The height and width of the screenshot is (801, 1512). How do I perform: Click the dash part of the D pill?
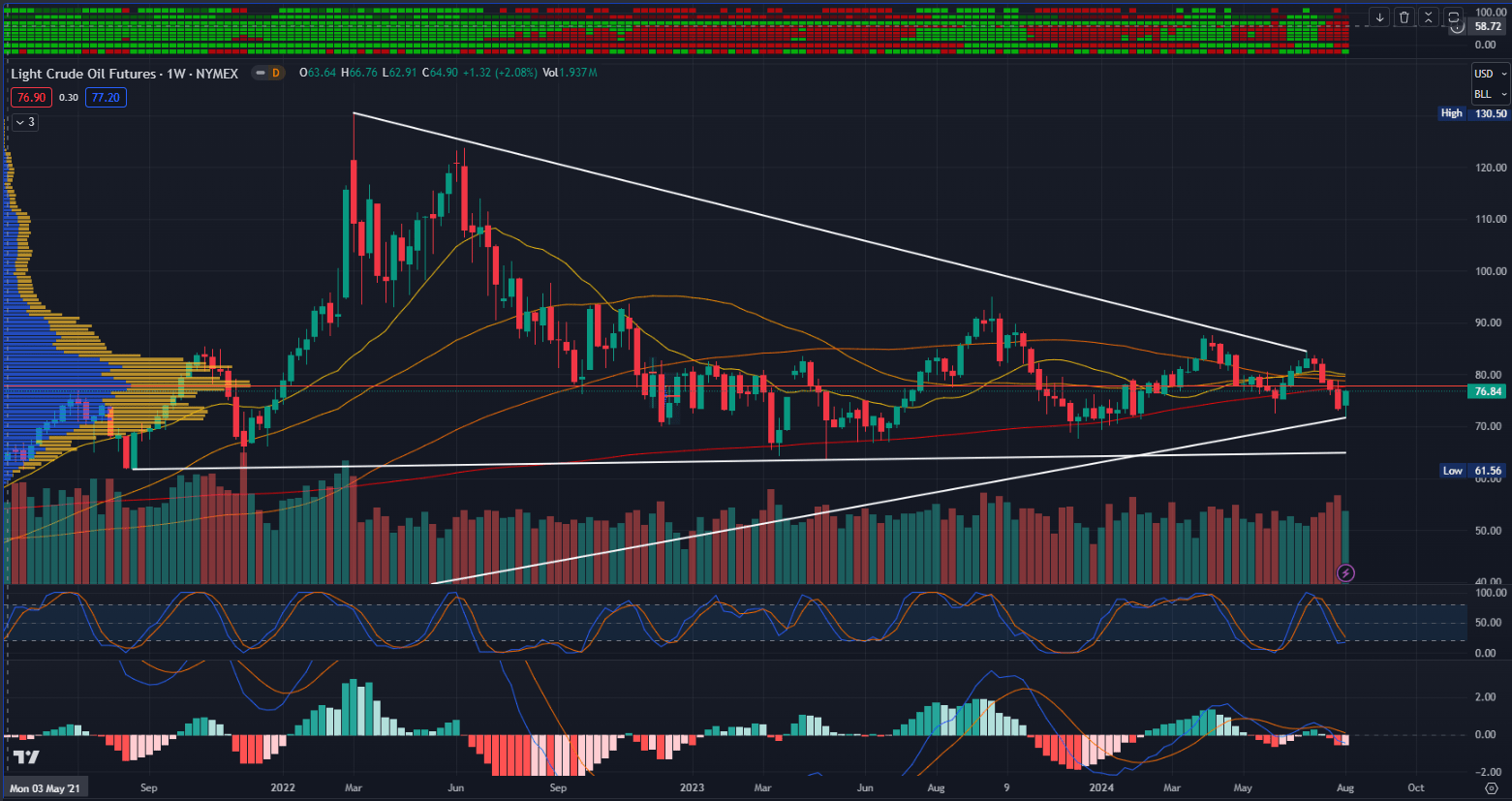(x=260, y=73)
